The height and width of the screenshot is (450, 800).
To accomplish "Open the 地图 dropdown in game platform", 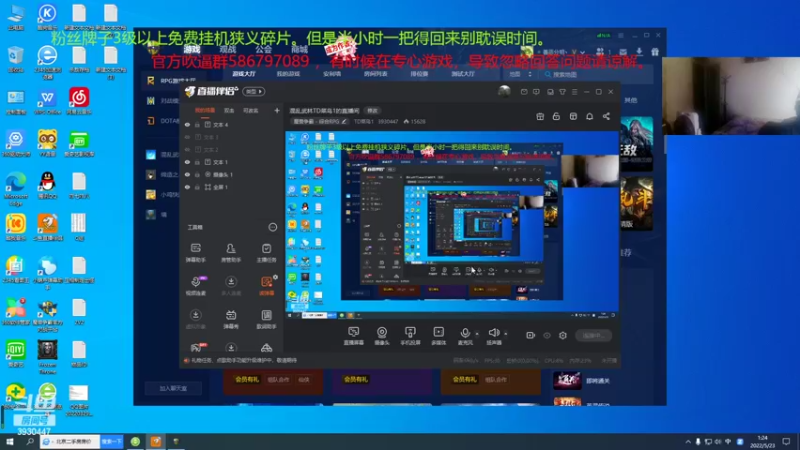I will click(520, 74).
